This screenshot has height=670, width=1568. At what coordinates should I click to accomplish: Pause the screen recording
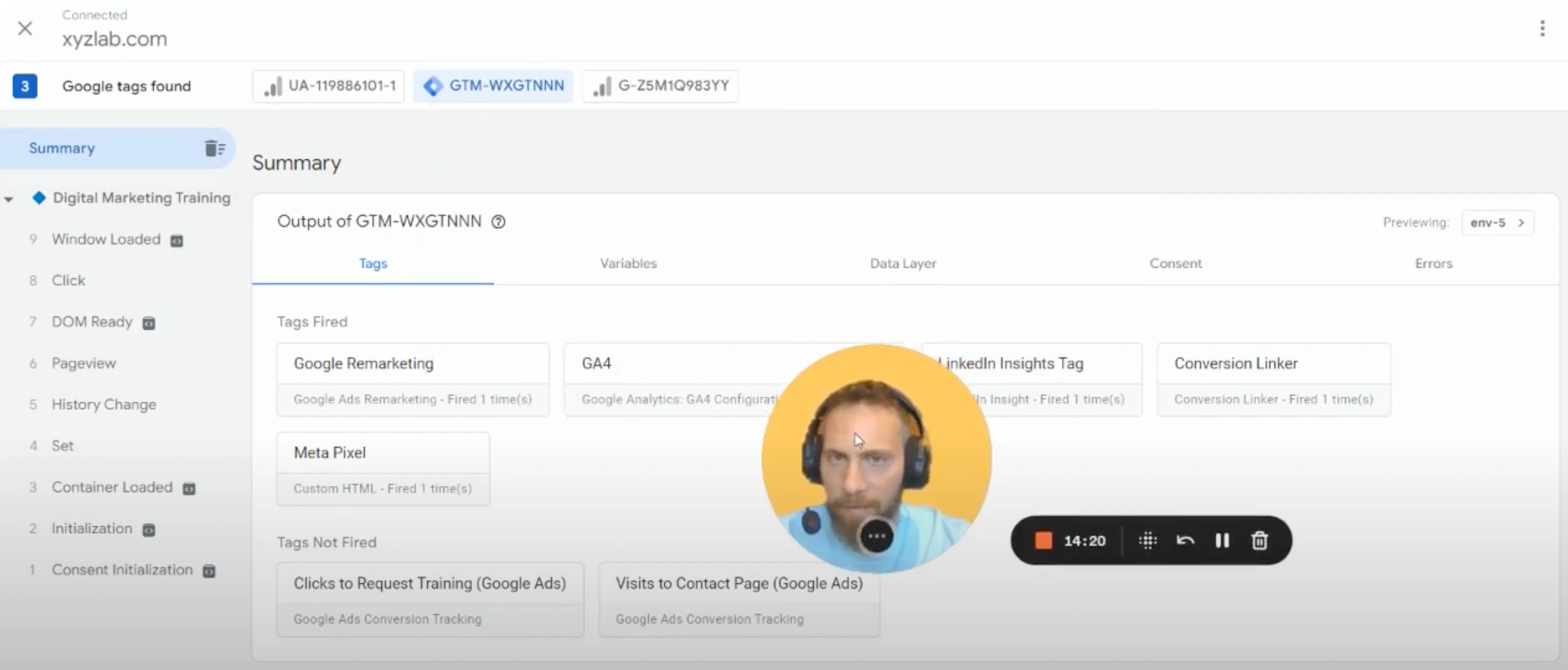(x=1222, y=541)
